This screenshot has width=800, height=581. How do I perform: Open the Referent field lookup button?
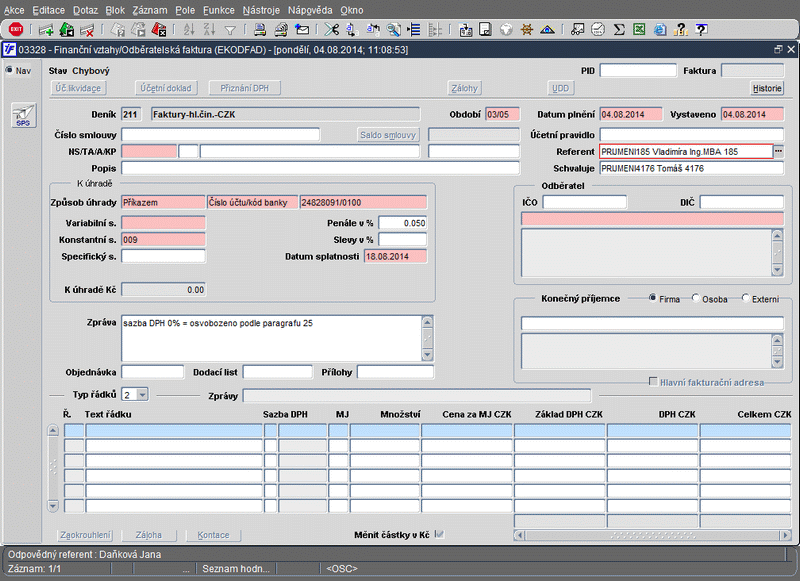779,151
